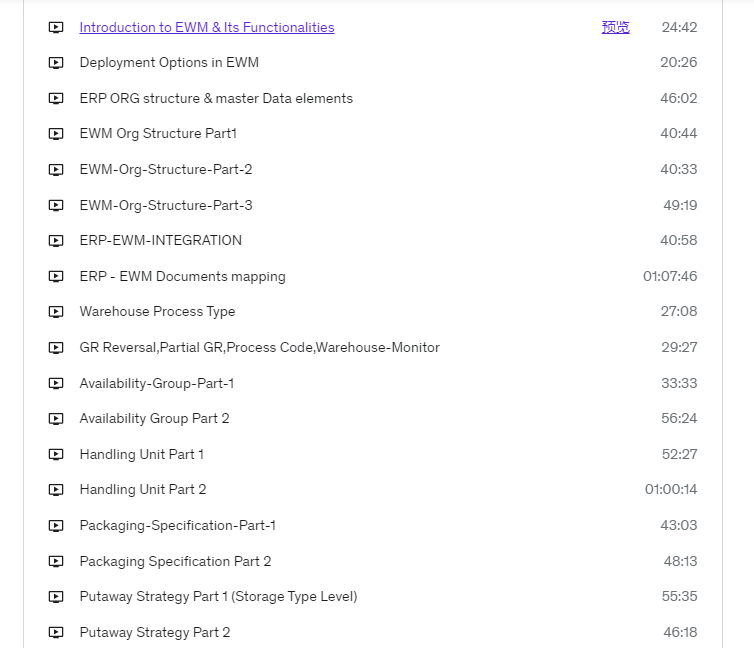The width and height of the screenshot is (754, 648).
Task: Click video icon beside Deployment Options in EWM
Action: point(56,63)
